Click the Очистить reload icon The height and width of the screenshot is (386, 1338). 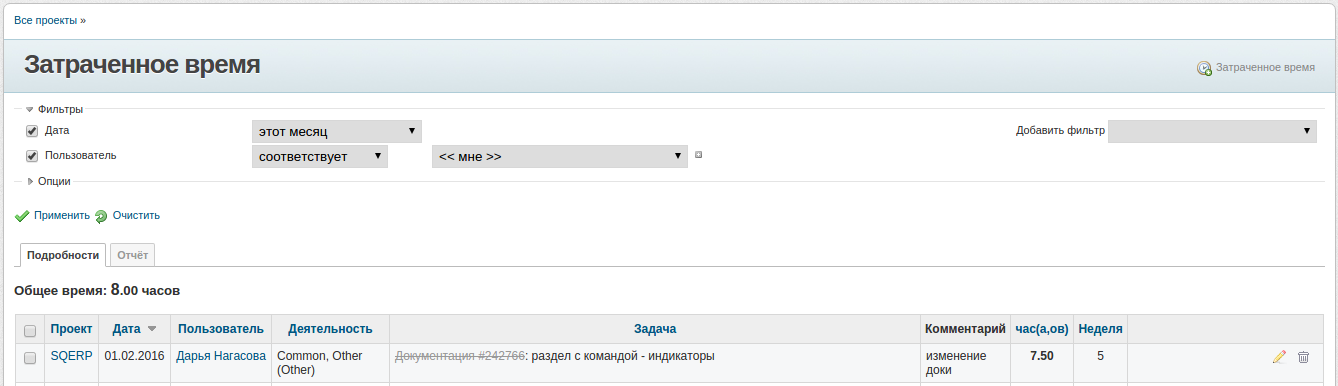tap(101, 216)
